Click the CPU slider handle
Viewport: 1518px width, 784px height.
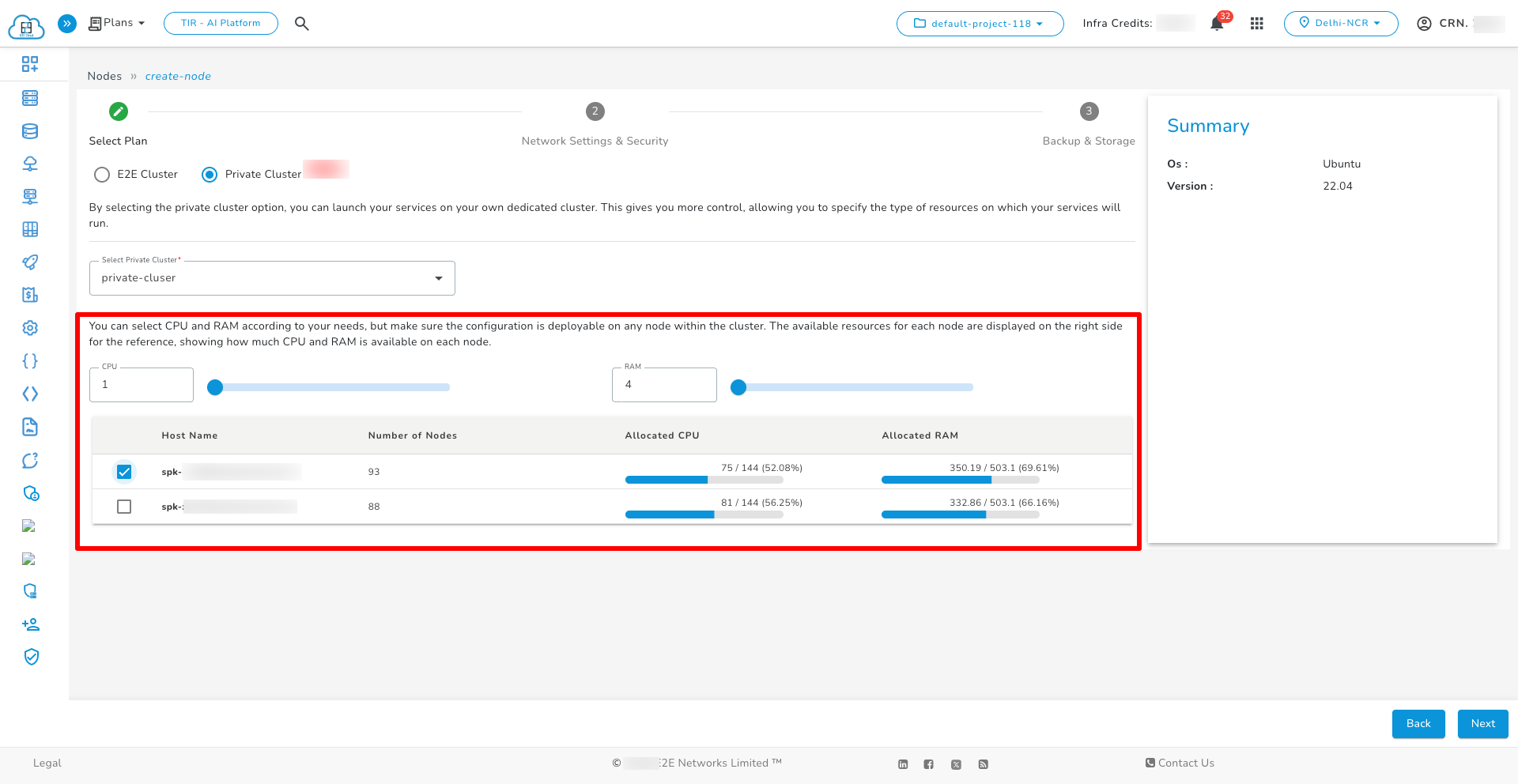point(215,387)
